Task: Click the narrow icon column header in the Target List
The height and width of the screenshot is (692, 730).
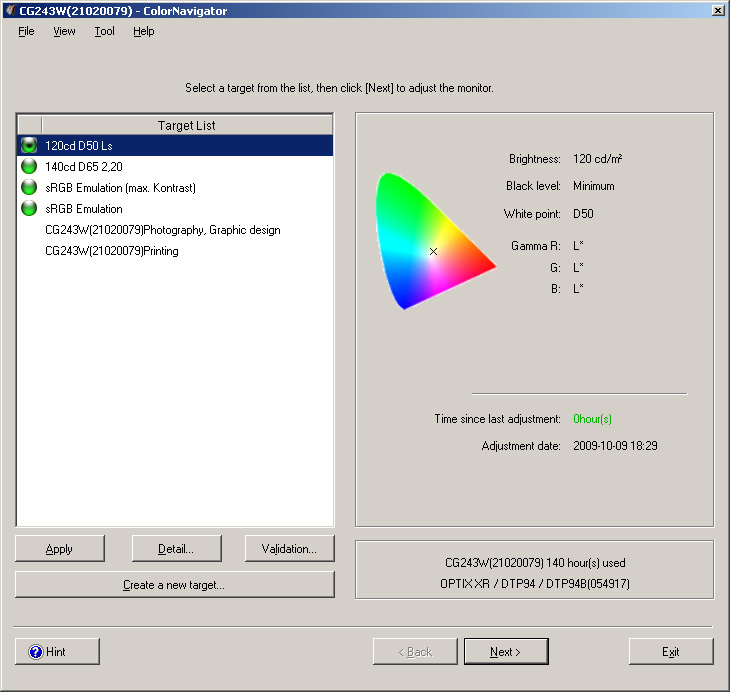Action: point(29,125)
